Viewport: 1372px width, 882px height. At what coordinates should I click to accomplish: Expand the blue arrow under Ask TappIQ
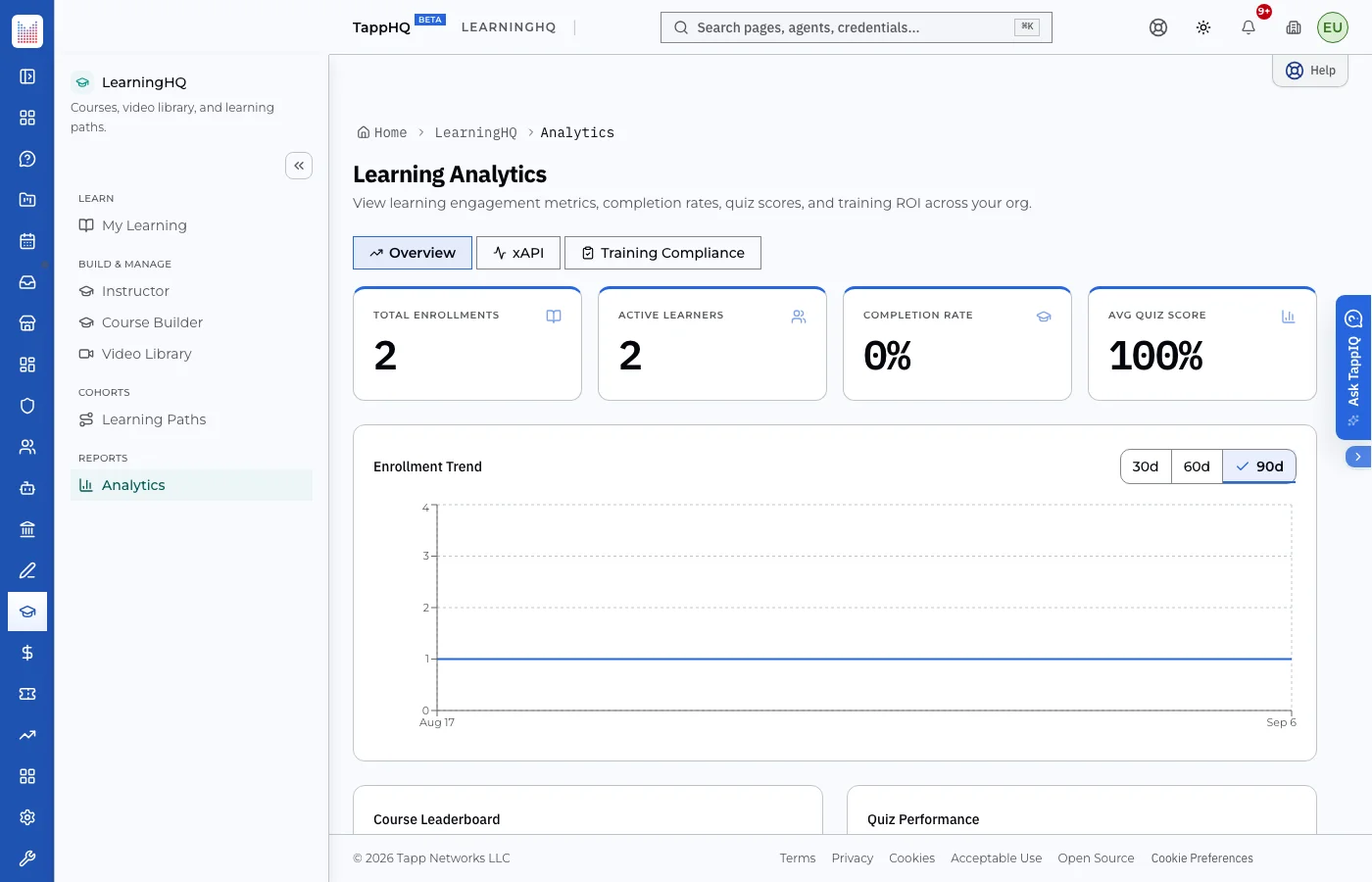pos(1358,457)
